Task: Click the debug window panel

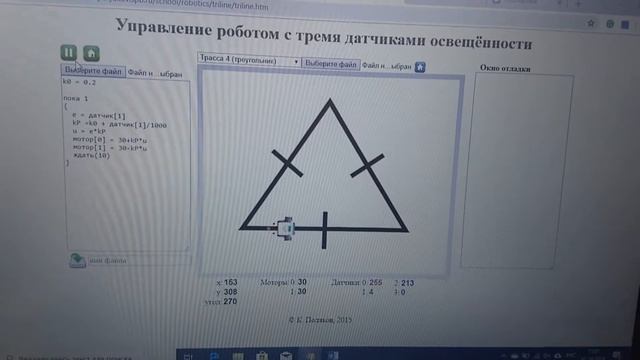Action: [x=517, y=171]
